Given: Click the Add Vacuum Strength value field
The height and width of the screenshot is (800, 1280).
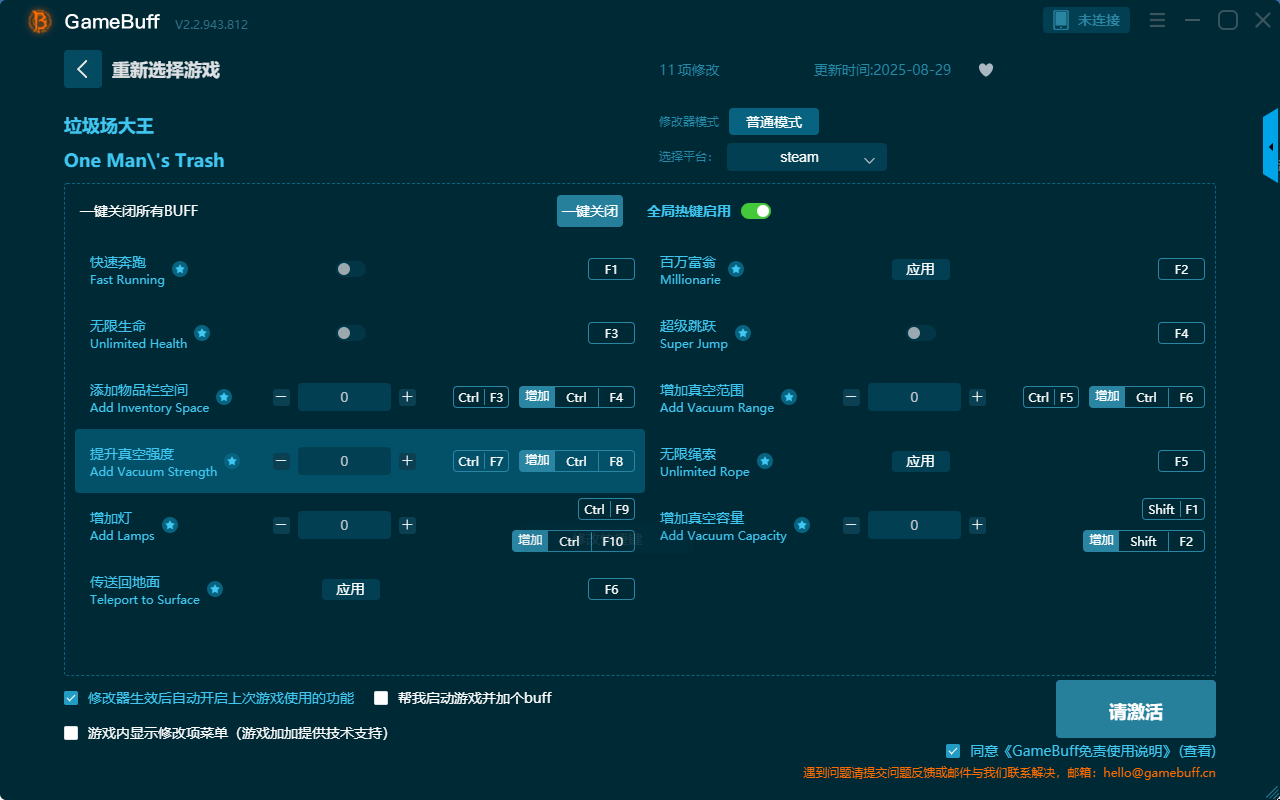Looking at the screenshot, I should point(344,461).
